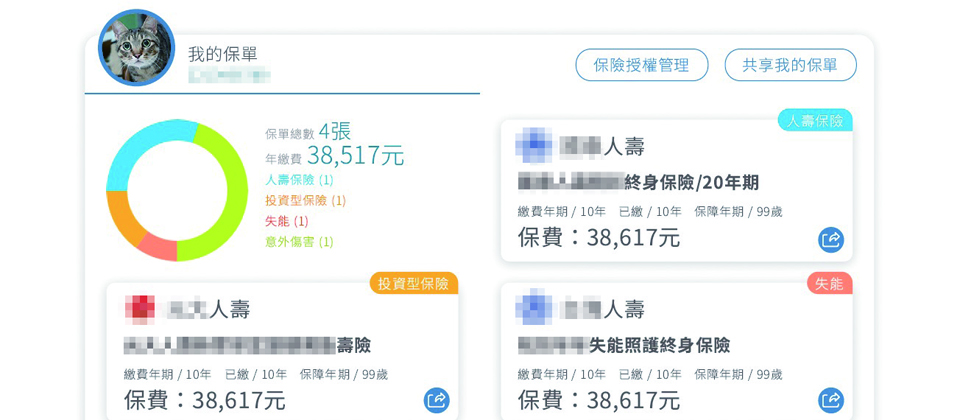Image resolution: width=960 pixels, height=420 pixels.
Task: Click the orange donut chart segment
Action: pyautogui.click(x=123, y=217)
